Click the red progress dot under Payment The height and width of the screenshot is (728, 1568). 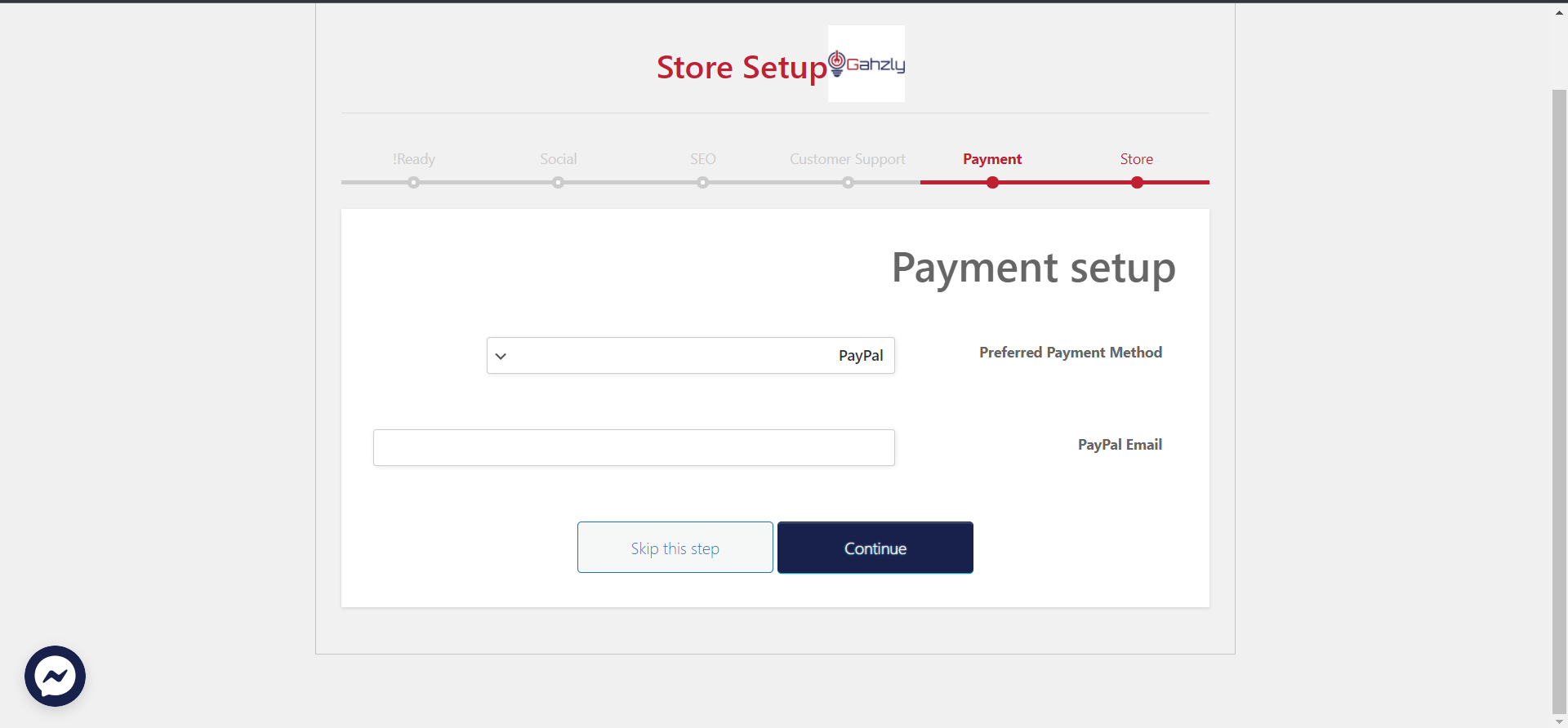click(x=992, y=183)
